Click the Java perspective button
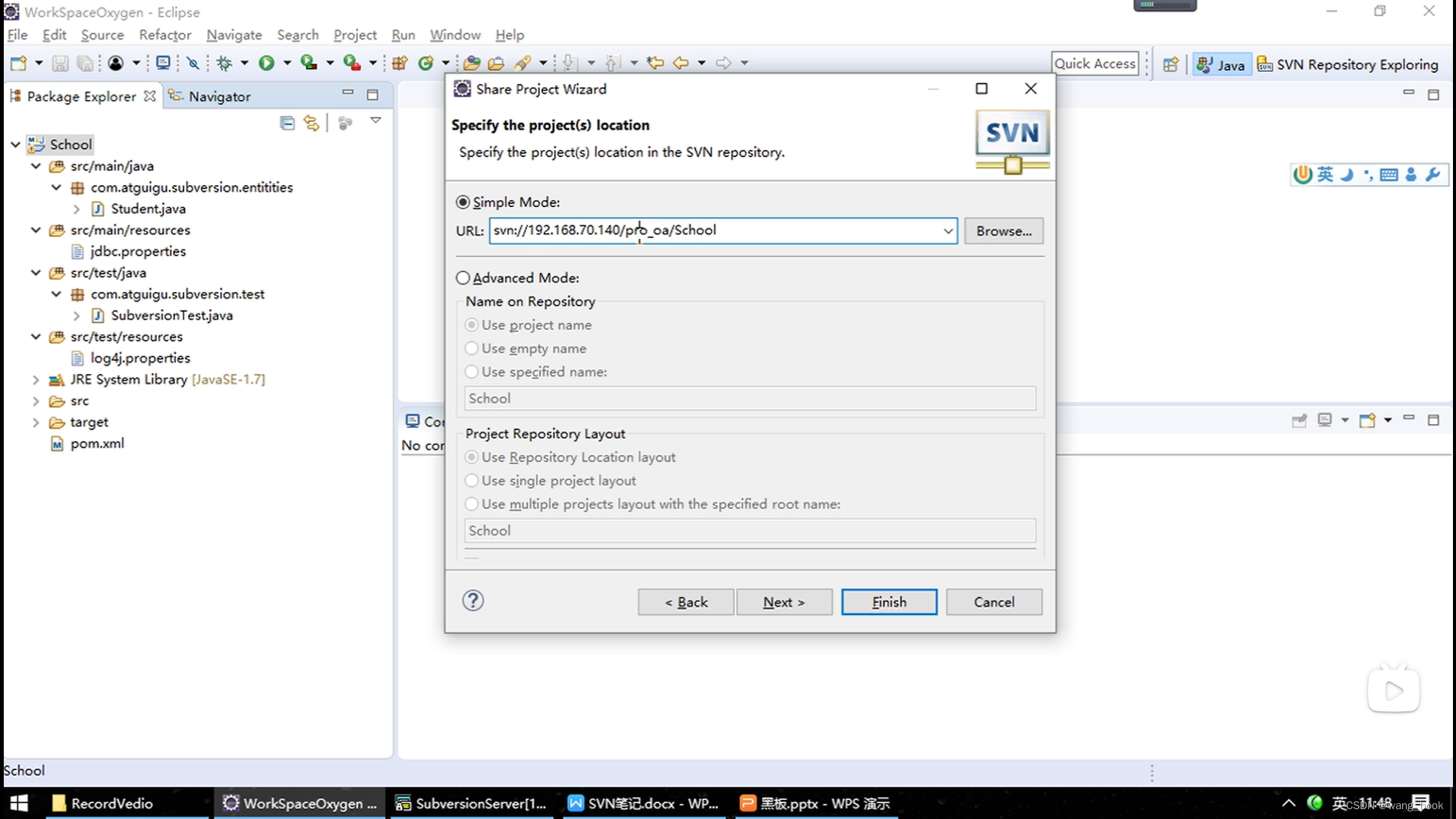 pyautogui.click(x=1221, y=65)
